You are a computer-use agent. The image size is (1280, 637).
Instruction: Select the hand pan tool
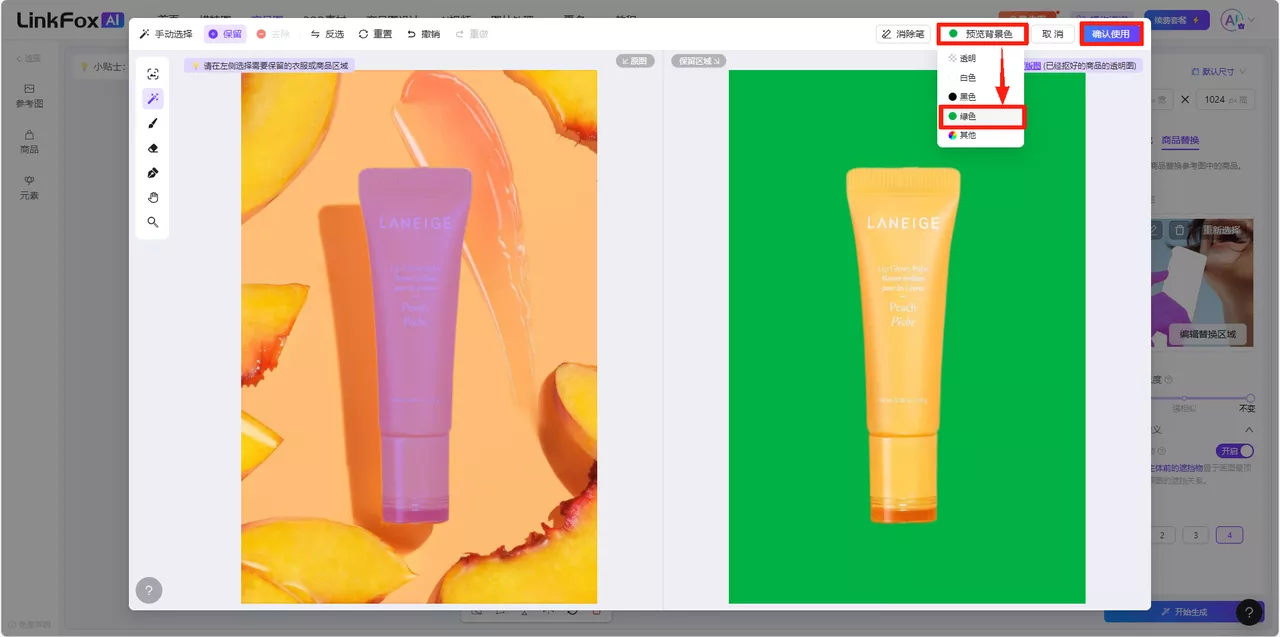[153, 197]
